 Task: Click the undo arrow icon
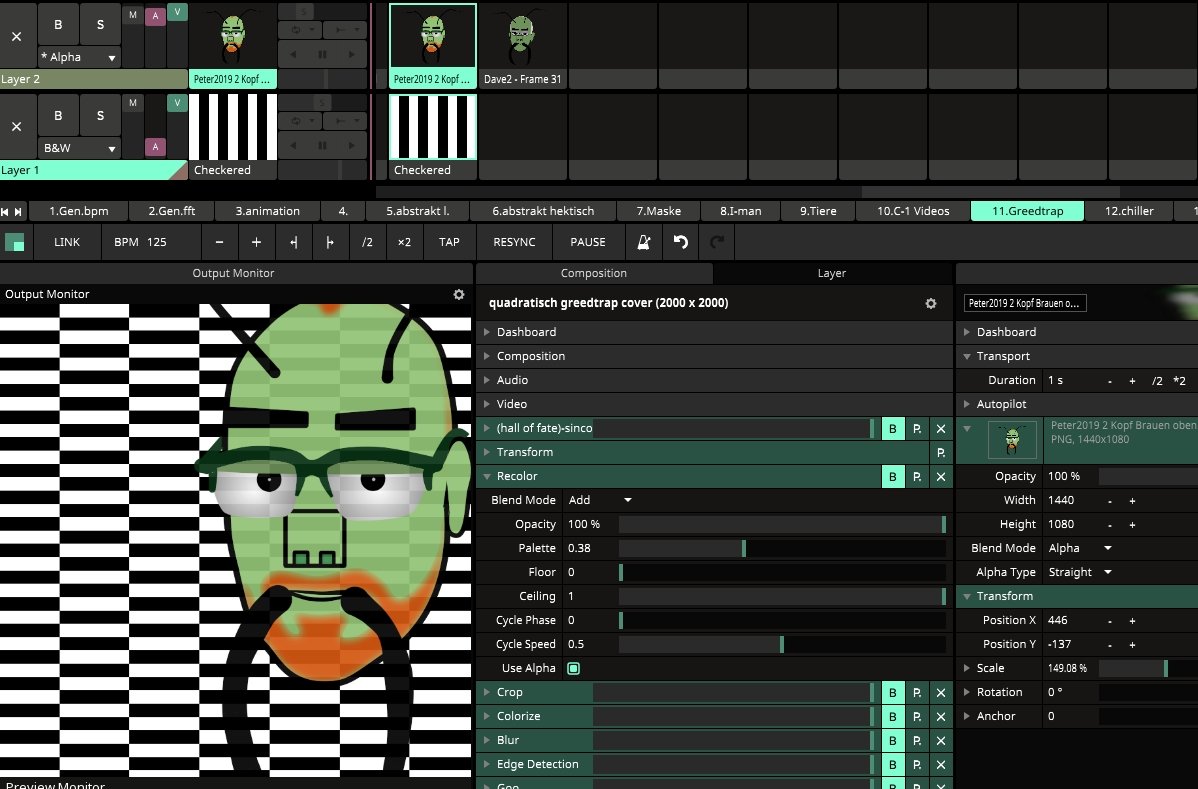tap(681, 242)
